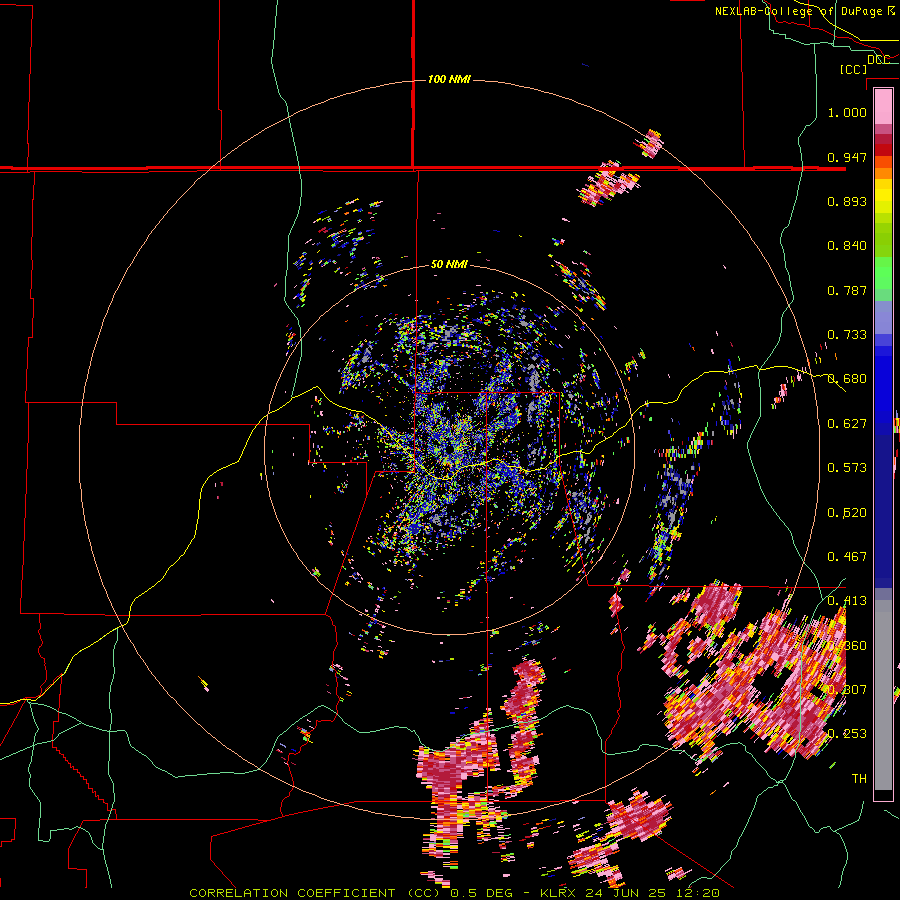Click the 0.520 value on the color scale
Screen dimensions: 900x900
coord(847,513)
